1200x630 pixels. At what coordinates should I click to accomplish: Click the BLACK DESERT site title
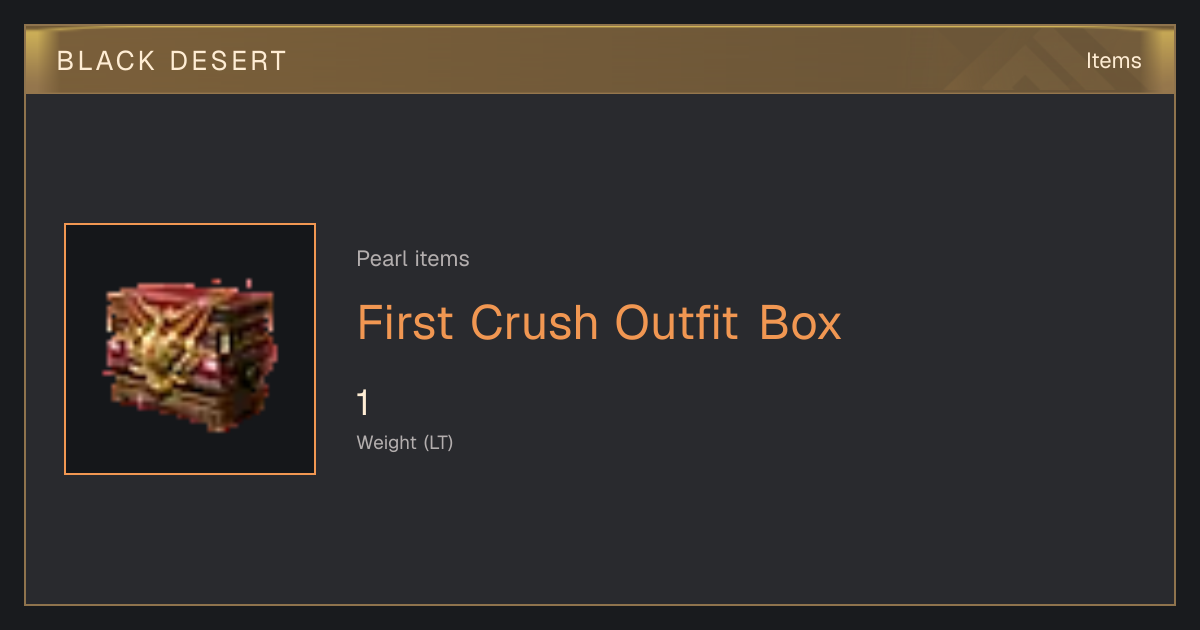[172, 61]
